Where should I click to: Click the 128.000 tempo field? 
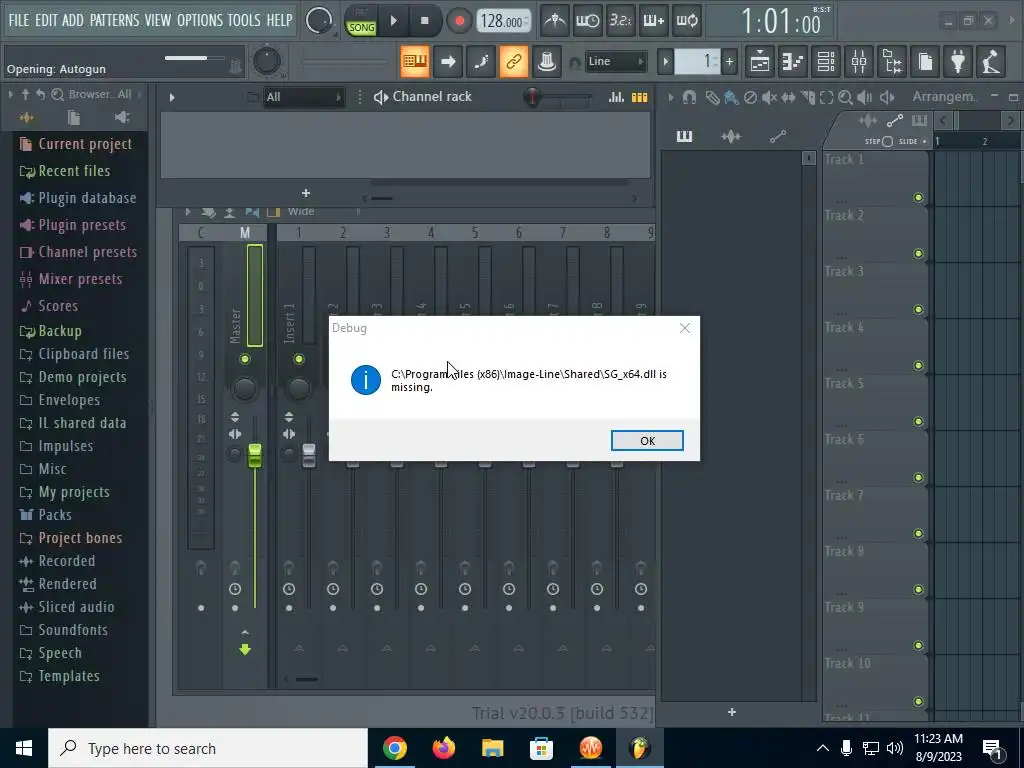502,21
